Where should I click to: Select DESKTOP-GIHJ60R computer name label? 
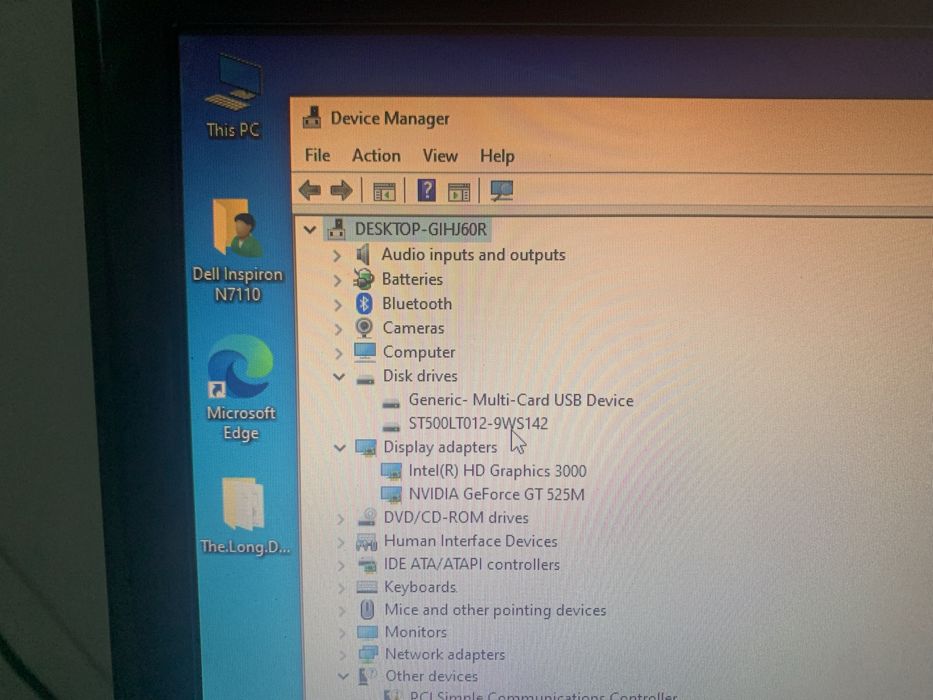coord(421,229)
